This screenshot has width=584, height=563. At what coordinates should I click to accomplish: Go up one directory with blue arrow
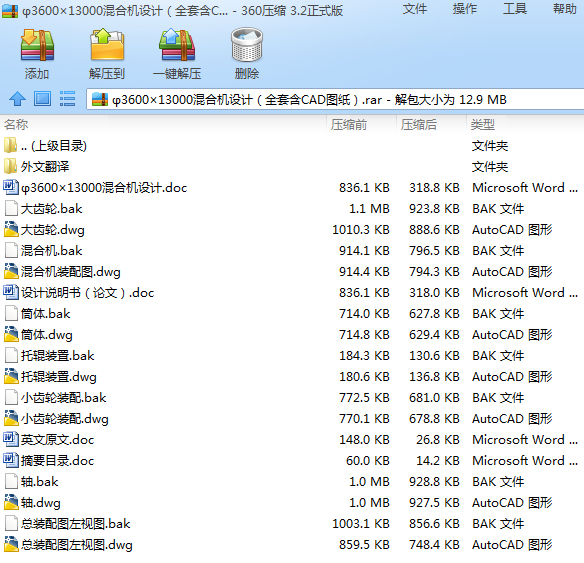coord(17,99)
